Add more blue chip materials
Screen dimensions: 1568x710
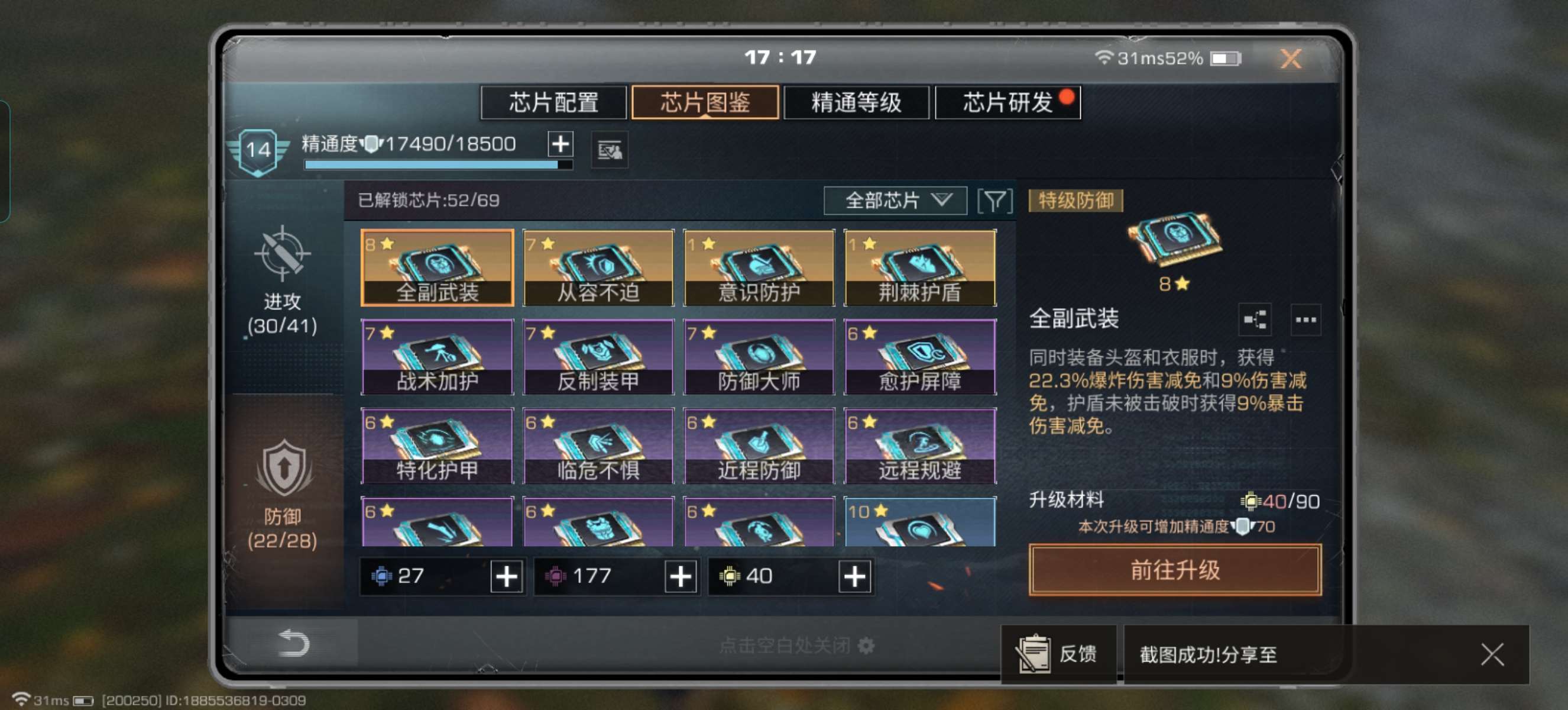(507, 576)
